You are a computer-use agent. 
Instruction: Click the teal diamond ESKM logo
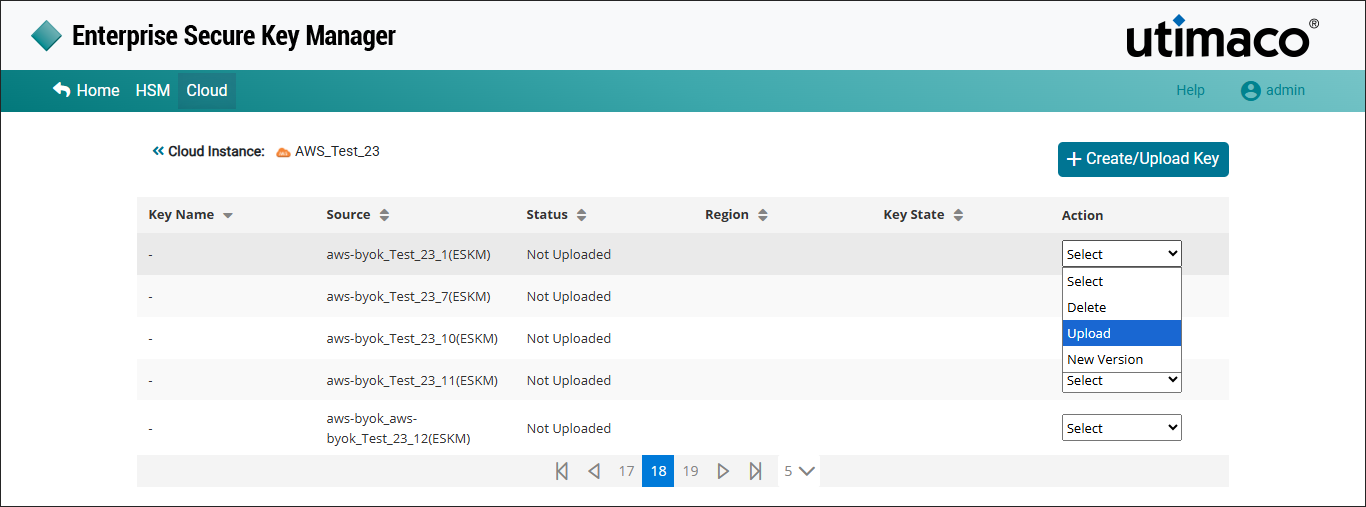tap(46, 36)
